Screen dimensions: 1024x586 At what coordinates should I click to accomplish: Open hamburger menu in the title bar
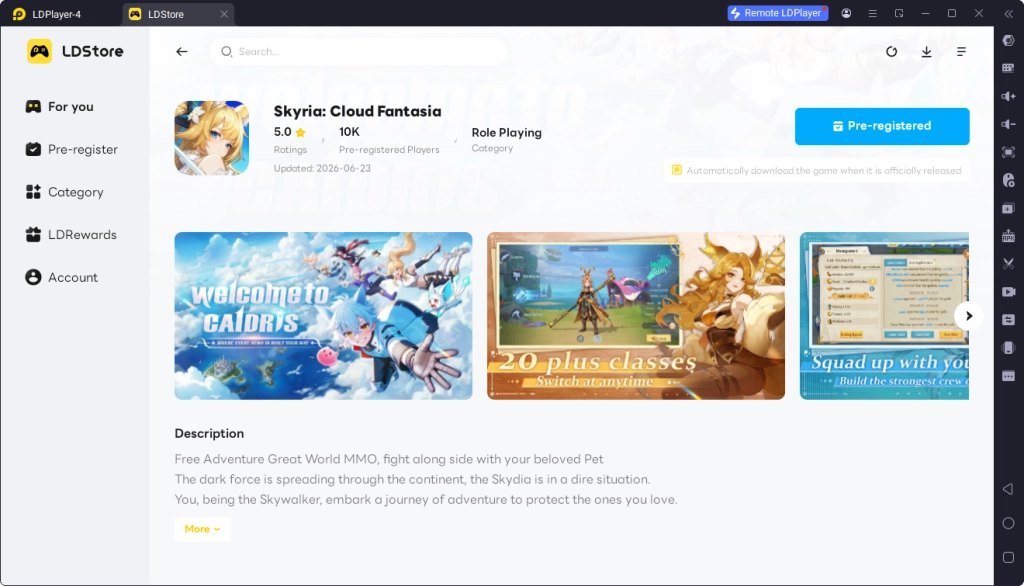pyautogui.click(x=872, y=13)
